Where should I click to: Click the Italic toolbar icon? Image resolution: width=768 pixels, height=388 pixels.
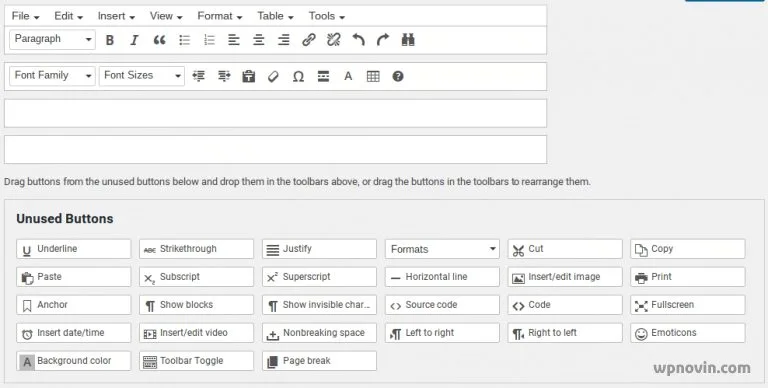click(135, 40)
